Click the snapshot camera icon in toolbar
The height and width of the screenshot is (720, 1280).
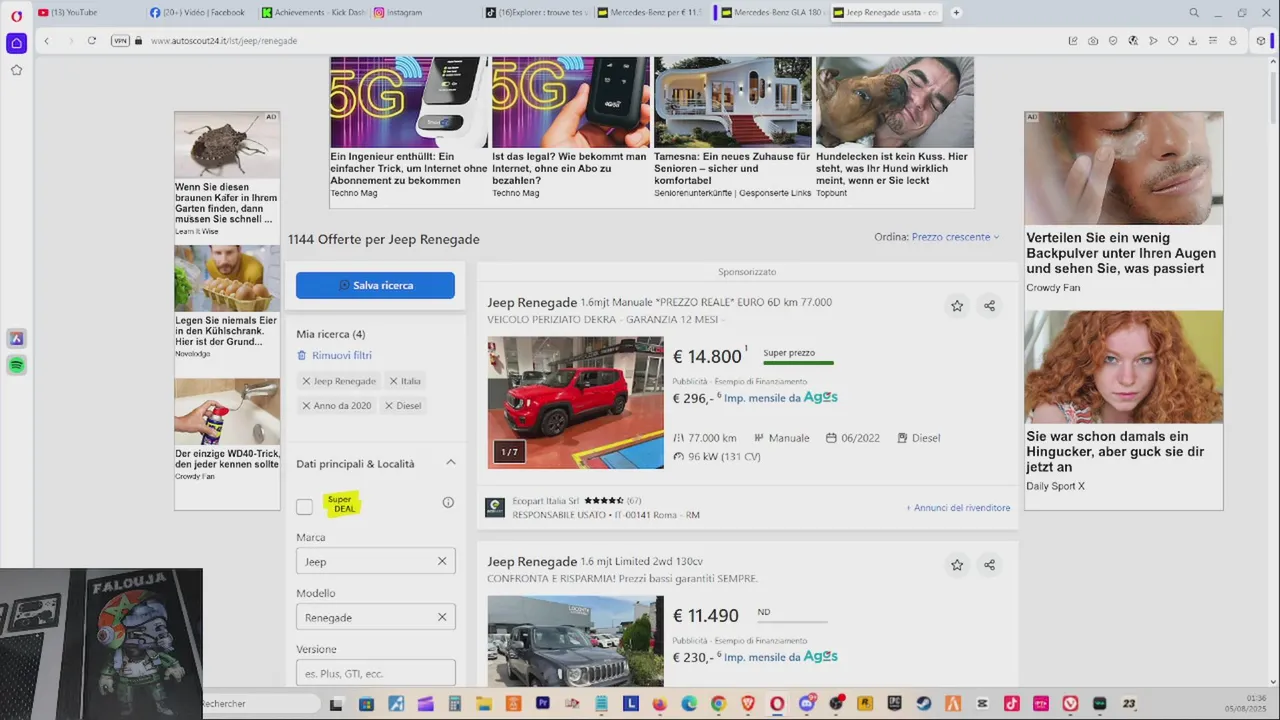click(x=1093, y=41)
